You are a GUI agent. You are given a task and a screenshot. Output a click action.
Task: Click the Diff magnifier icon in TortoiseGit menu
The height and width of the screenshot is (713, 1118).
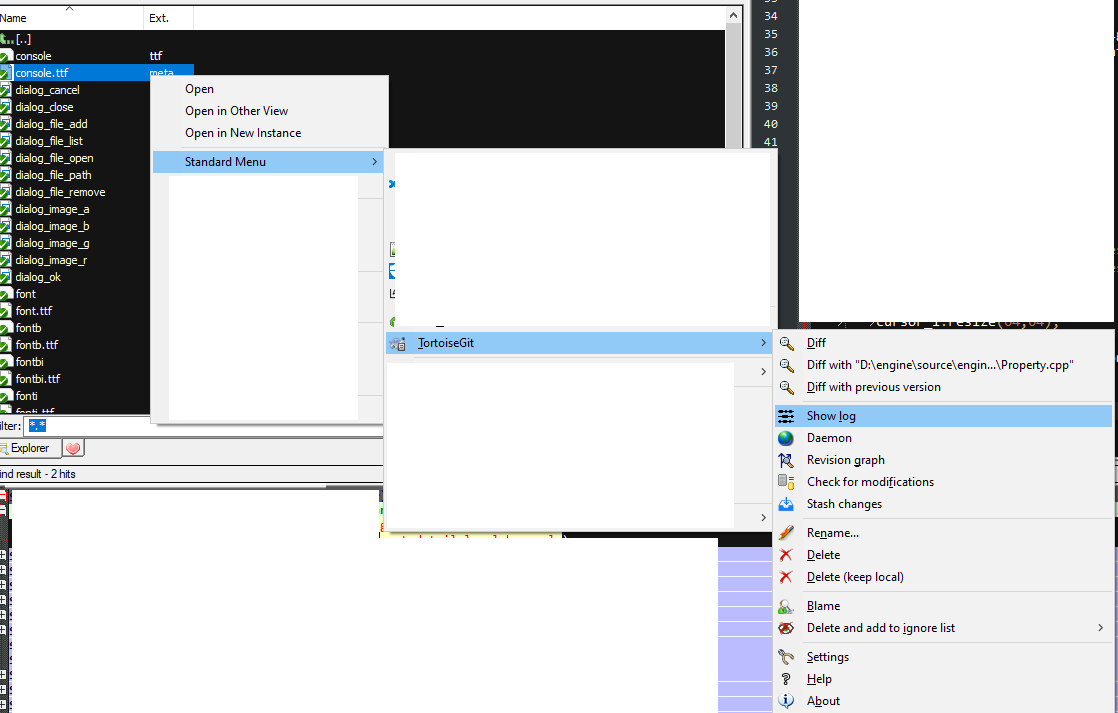789,343
